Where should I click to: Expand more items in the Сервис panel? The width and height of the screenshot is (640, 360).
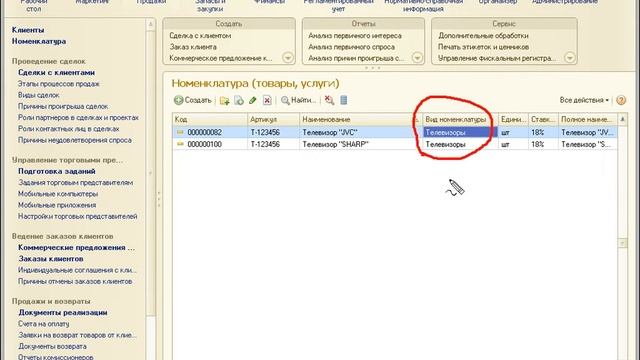pos(570,58)
